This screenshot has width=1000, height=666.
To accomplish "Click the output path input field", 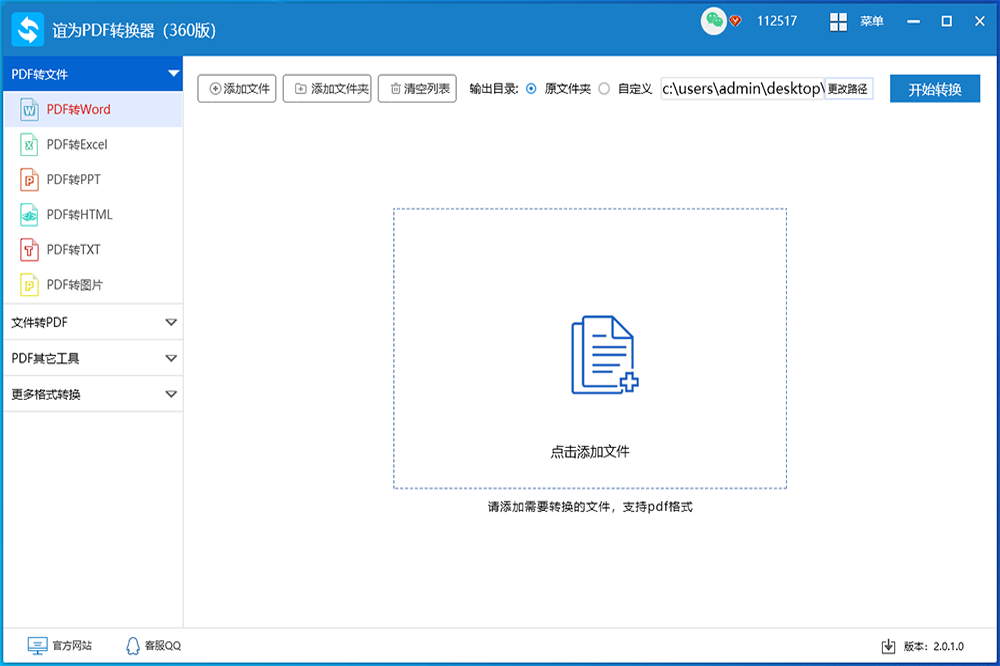I will (742, 89).
